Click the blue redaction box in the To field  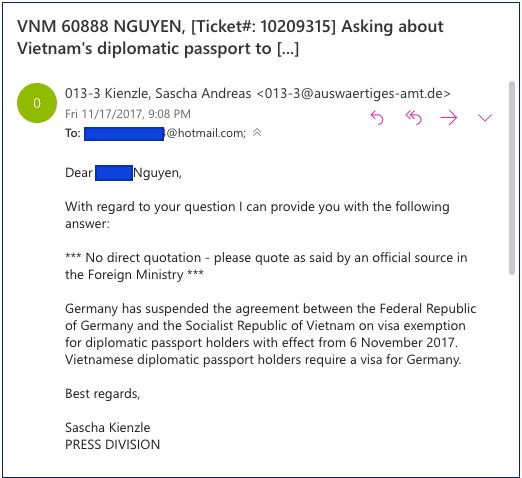[124, 134]
